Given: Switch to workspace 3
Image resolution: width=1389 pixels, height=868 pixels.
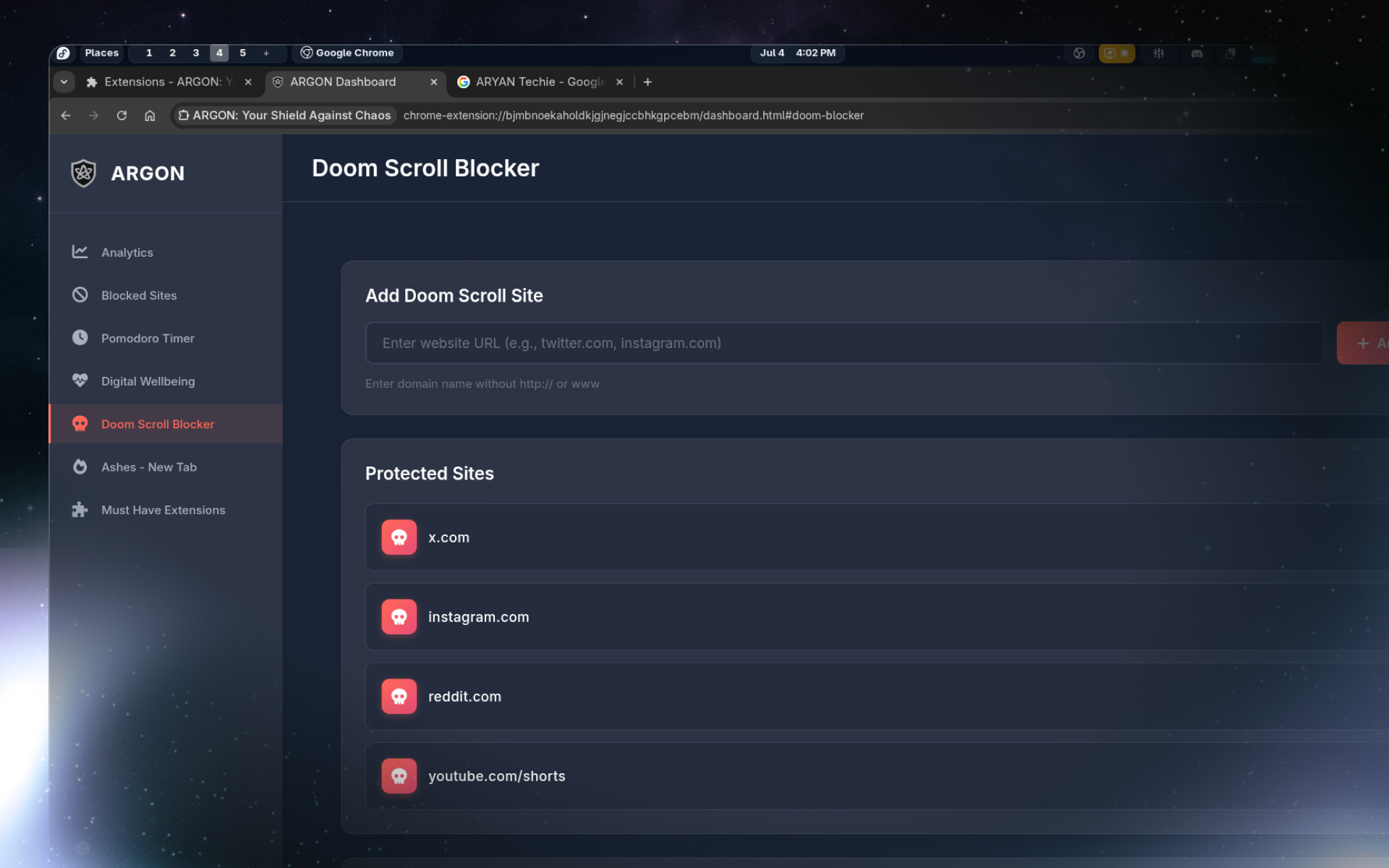Looking at the screenshot, I should pos(196,53).
